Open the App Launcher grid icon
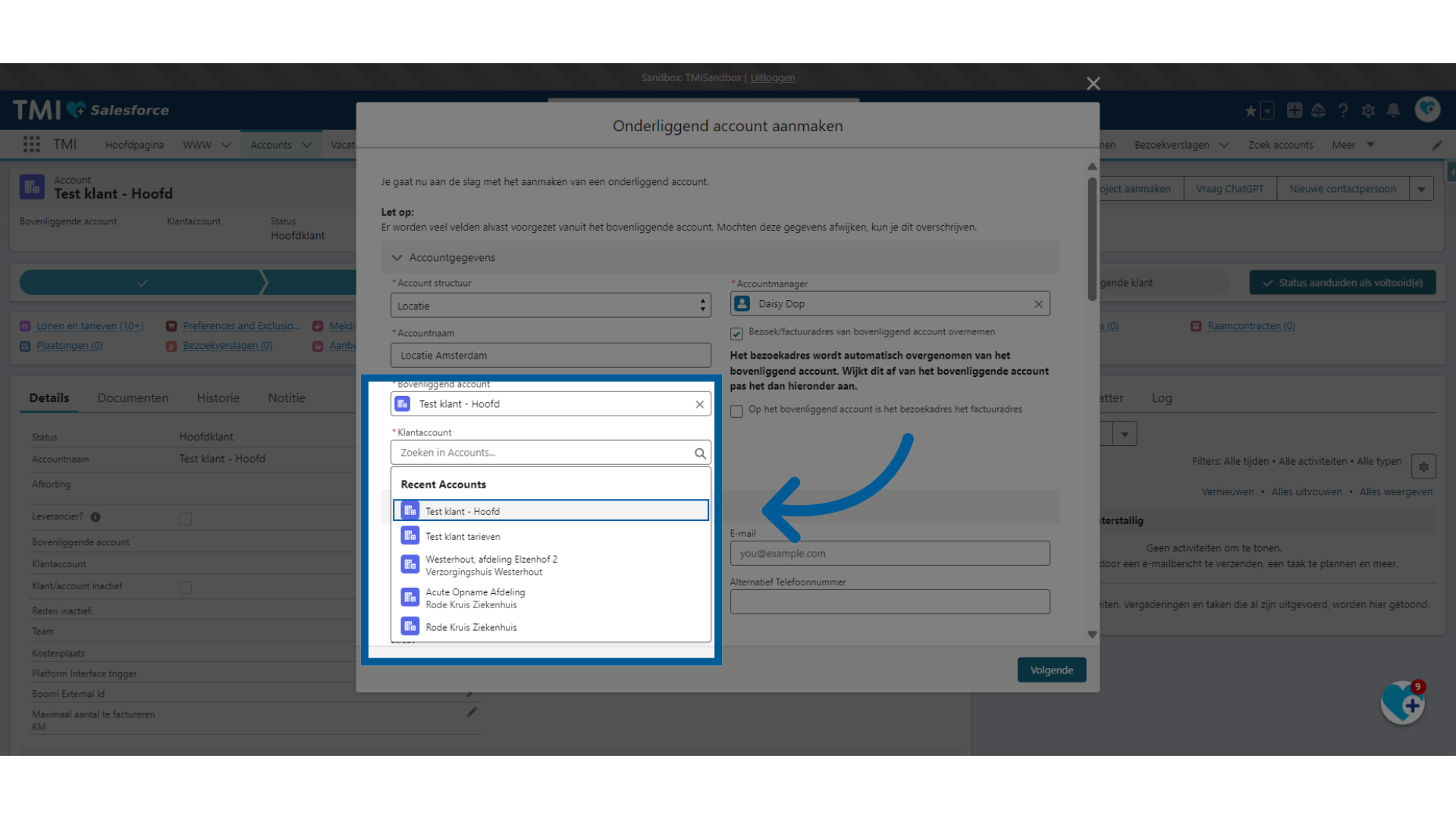This screenshot has height=819, width=1456. tap(31, 144)
